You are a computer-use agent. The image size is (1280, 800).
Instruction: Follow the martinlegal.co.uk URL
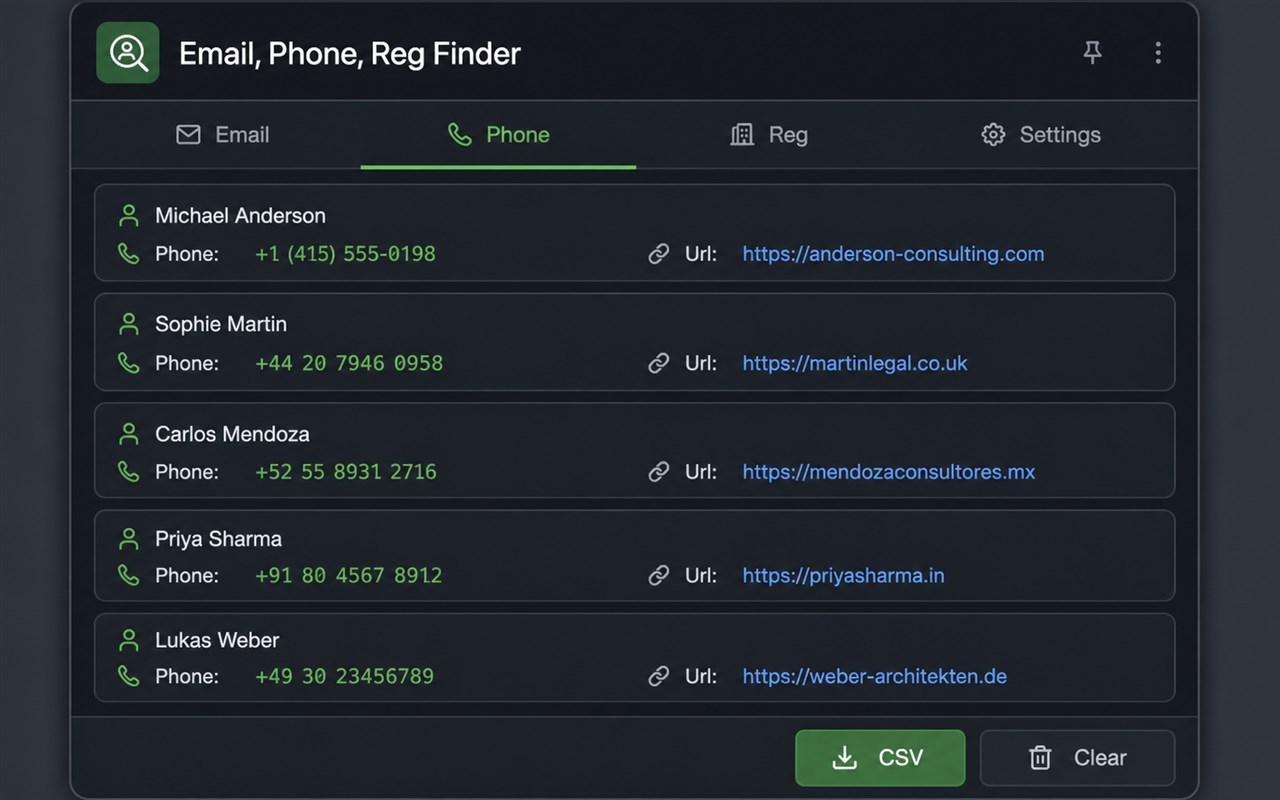click(x=855, y=363)
